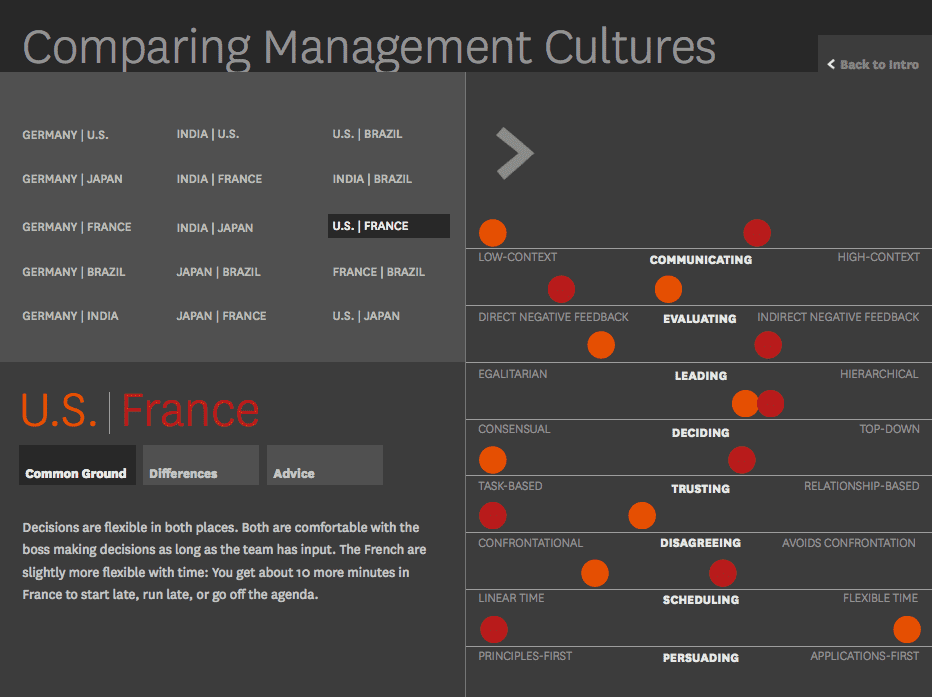Choose the Japan | Brazil comparison
Screen dimensions: 932x697
point(218,272)
